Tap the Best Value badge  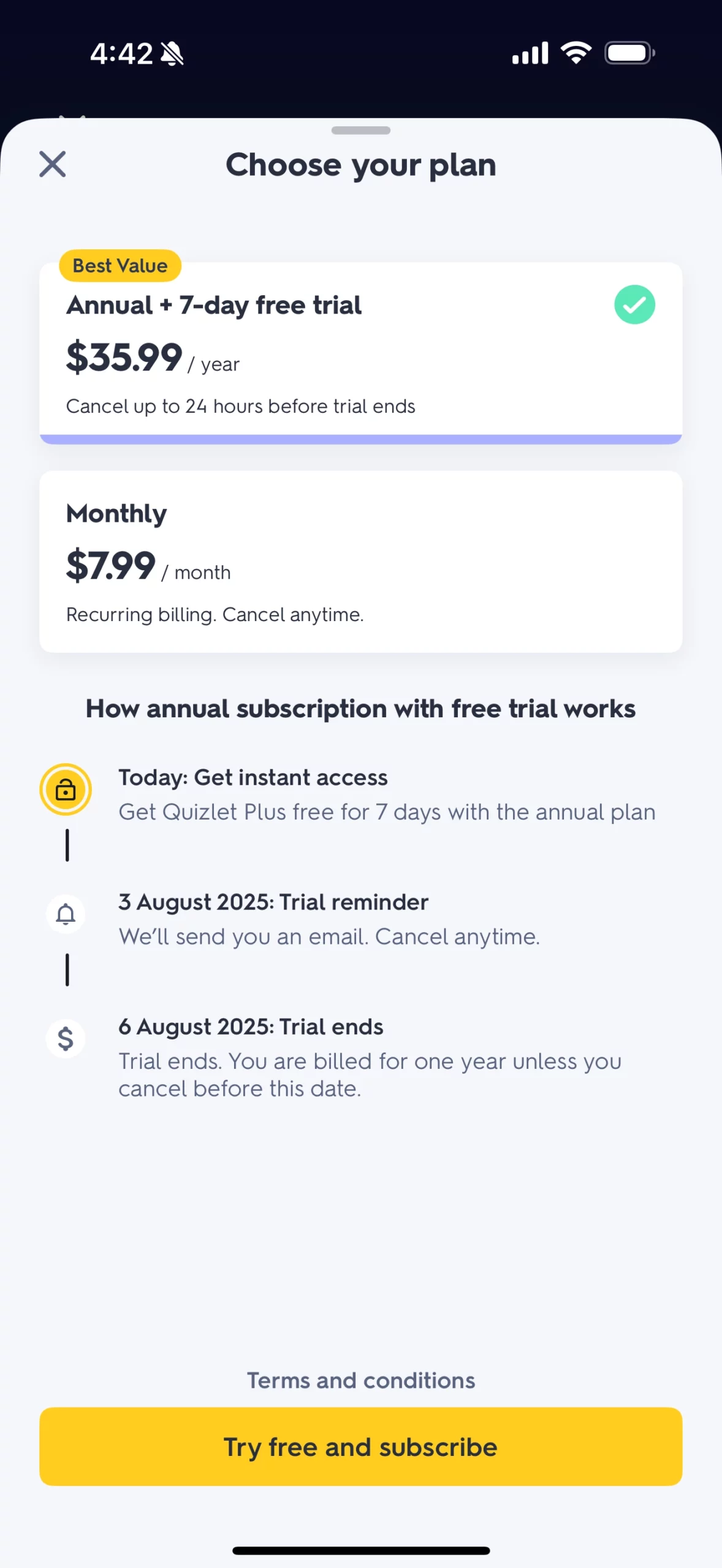120,266
